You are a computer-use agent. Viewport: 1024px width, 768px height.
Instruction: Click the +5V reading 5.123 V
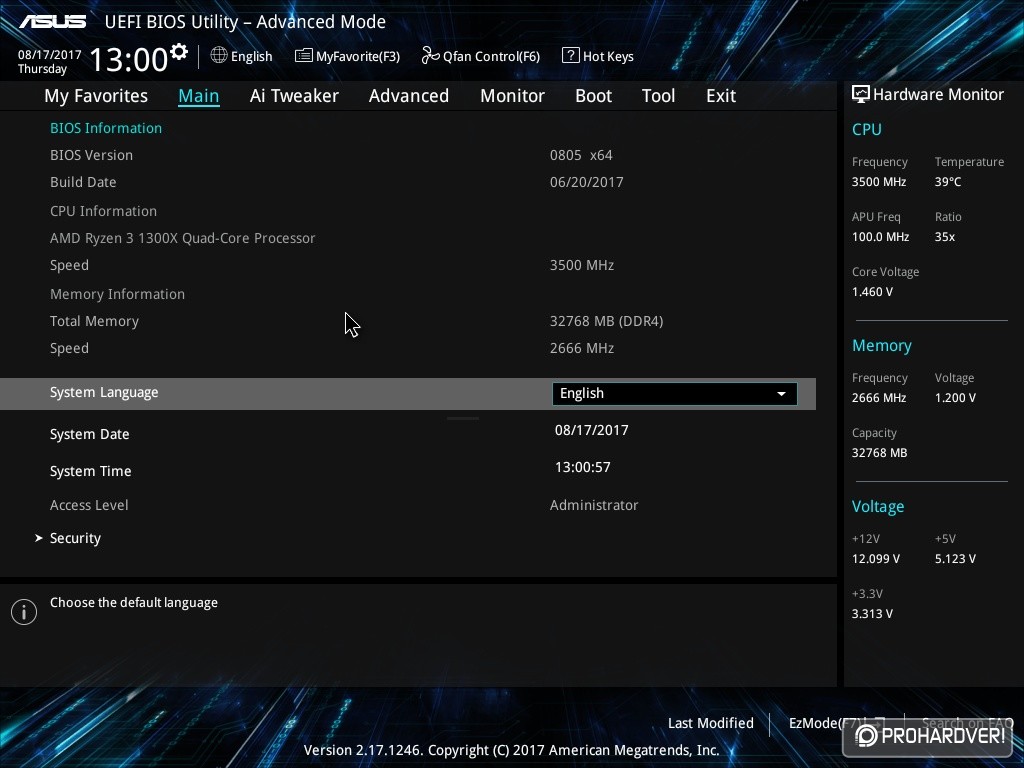pyautogui.click(x=955, y=558)
